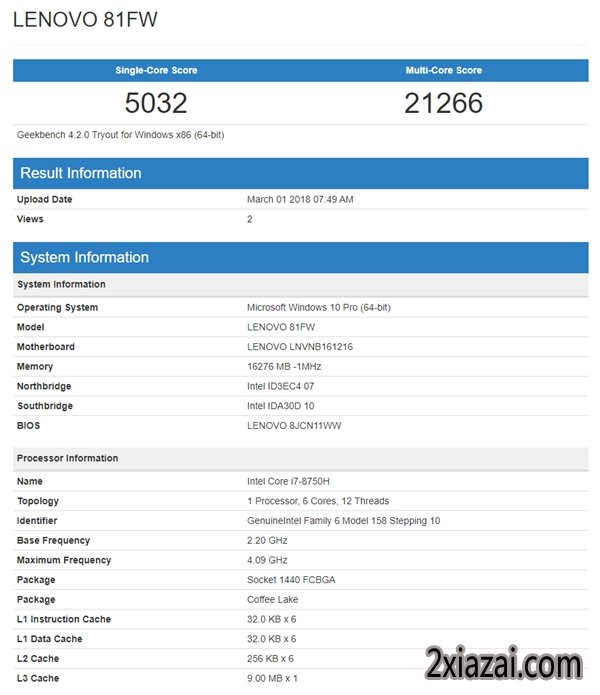The height and width of the screenshot is (695, 600).
Task: Select processor name Intel Core i7-8750H
Action: pyautogui.click(x=288, y=481)
